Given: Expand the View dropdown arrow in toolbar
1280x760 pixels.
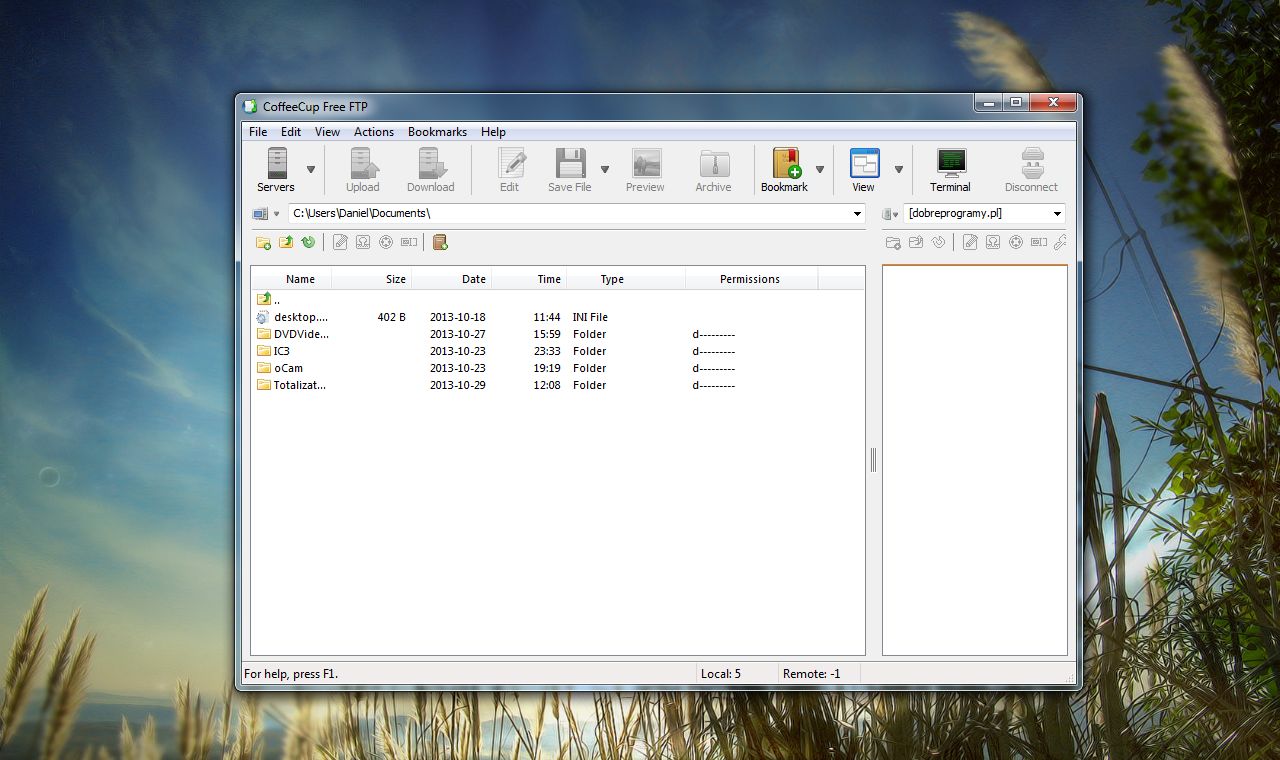Looking at the screenshot, I should 898,169.
